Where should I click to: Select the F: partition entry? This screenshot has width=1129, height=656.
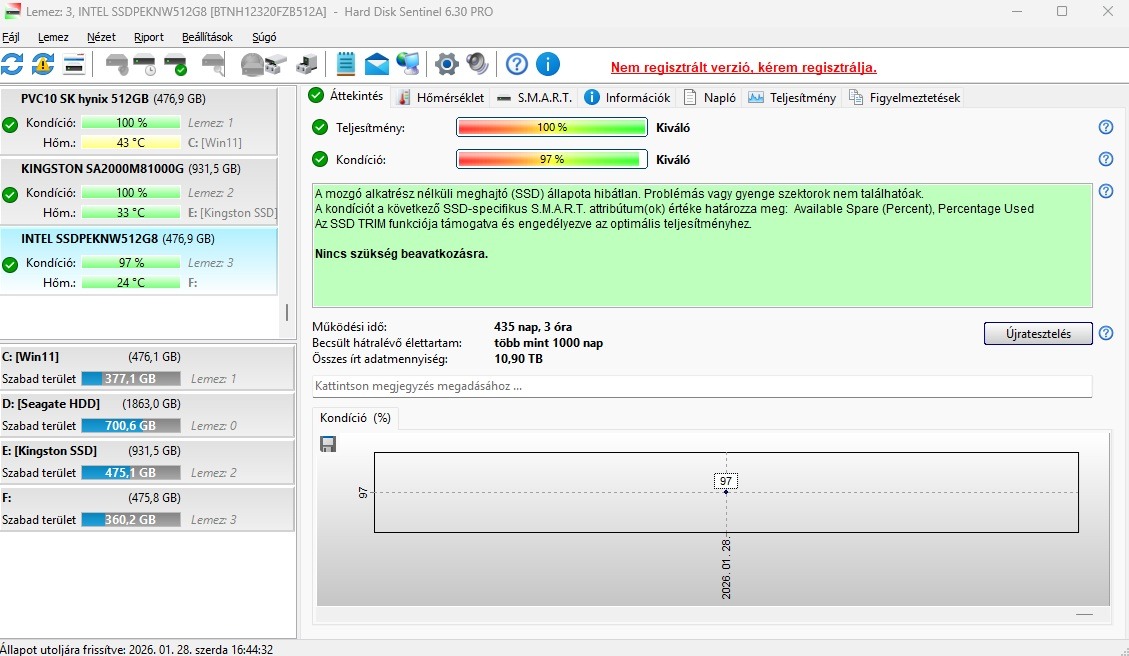147,508
